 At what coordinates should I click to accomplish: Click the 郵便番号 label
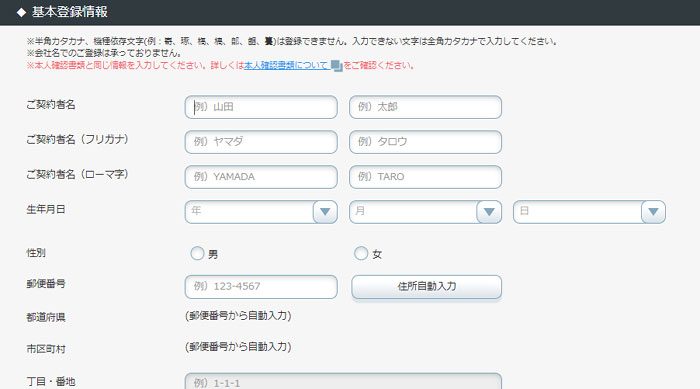(46, 284)
